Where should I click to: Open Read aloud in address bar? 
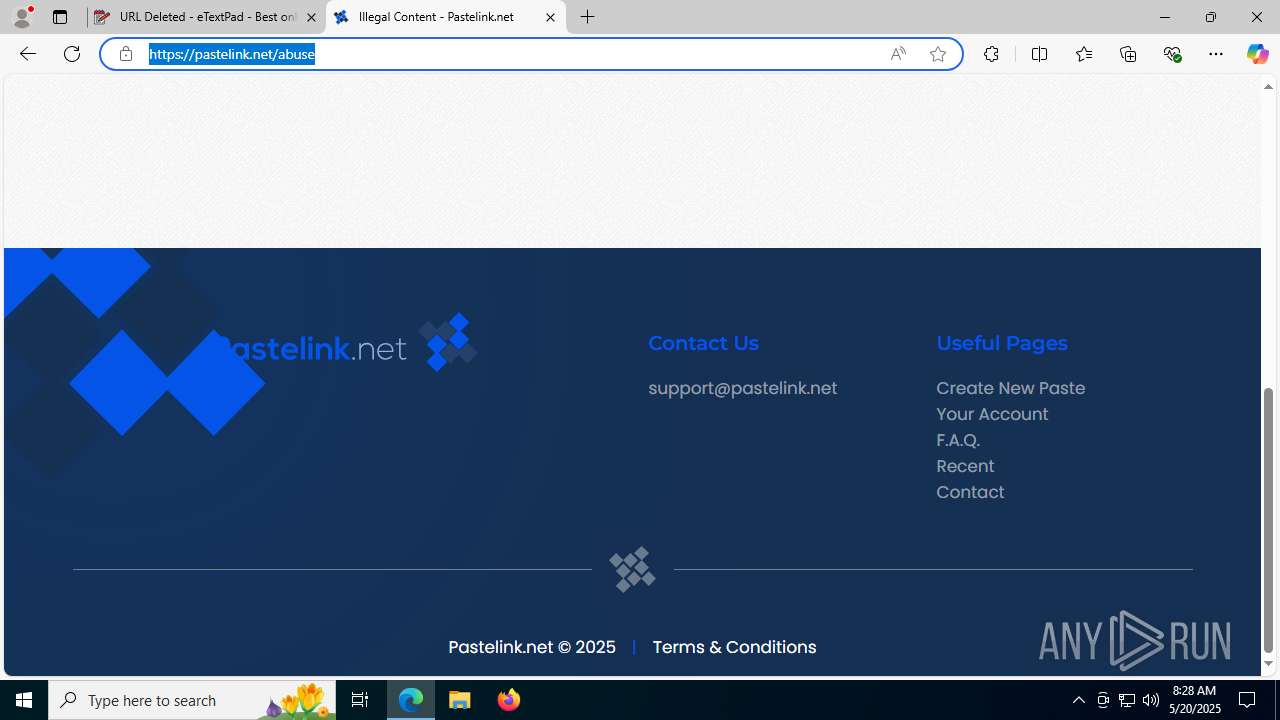click(x=897, y=54)
